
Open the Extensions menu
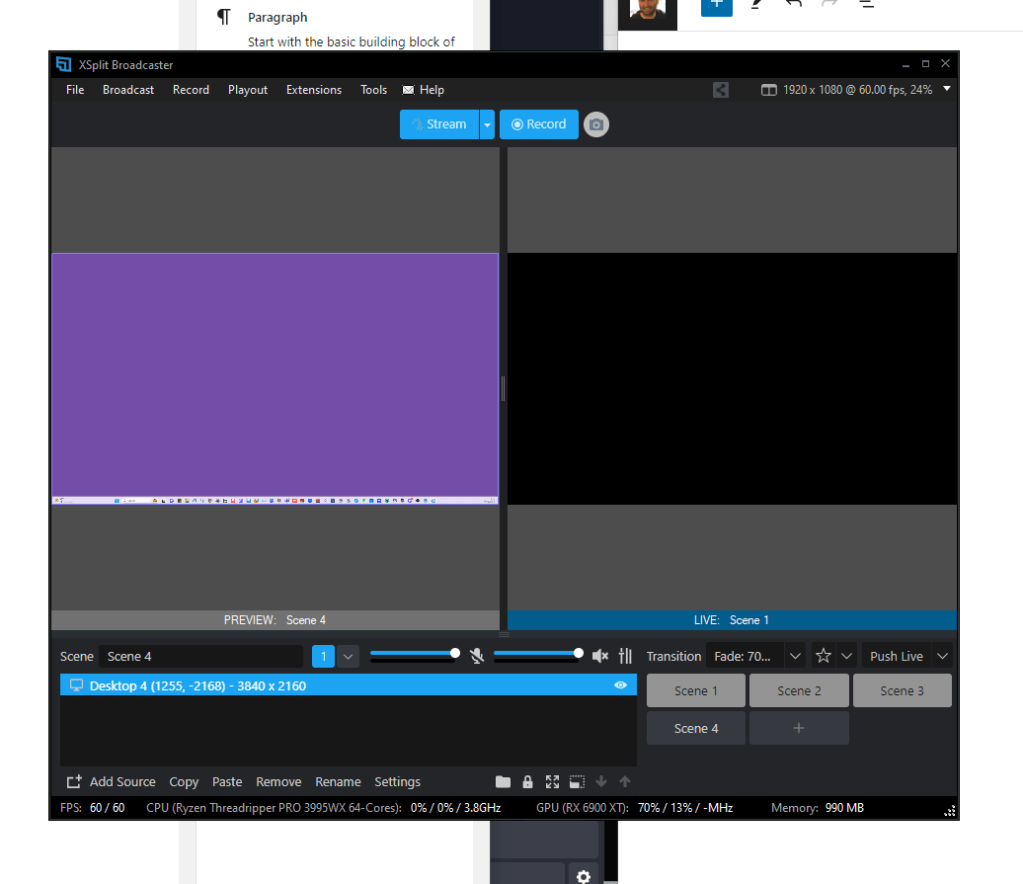click(x=314, y=90)
